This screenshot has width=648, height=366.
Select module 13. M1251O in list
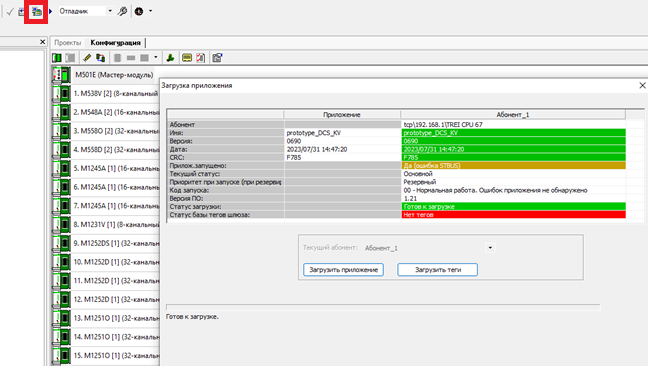pos(117,318)
